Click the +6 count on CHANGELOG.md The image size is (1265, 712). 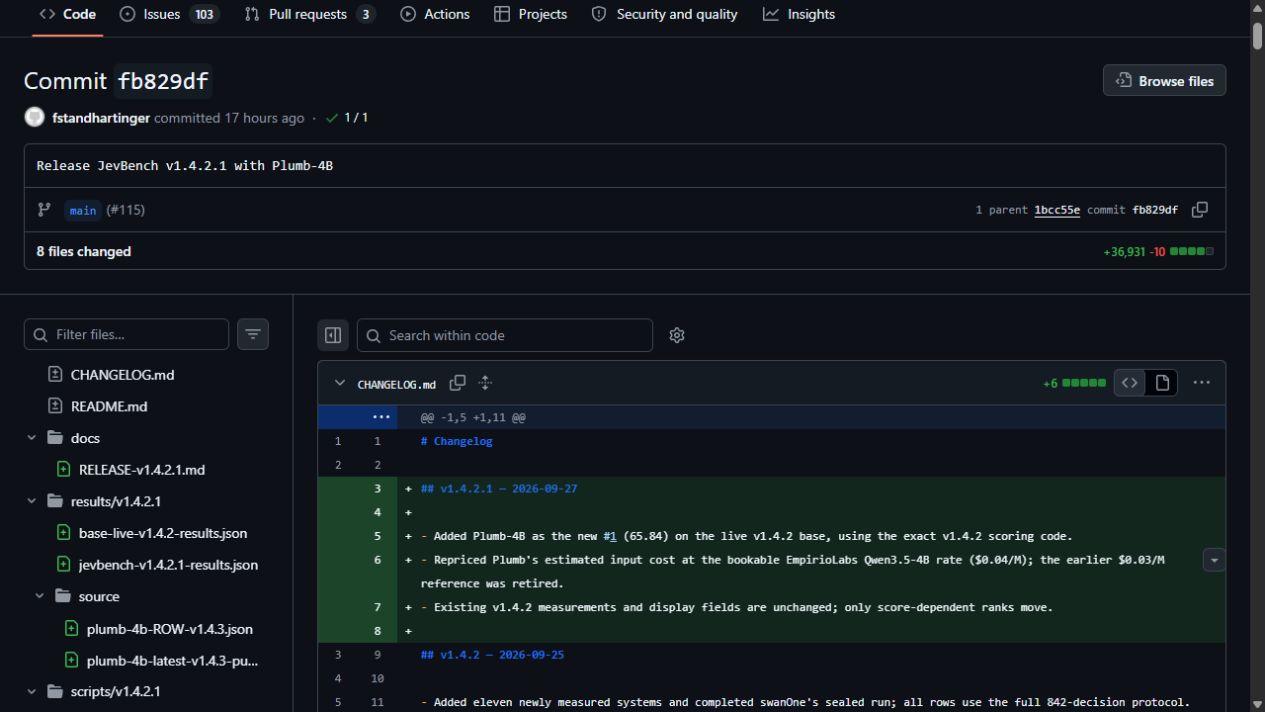point(1050,383)
